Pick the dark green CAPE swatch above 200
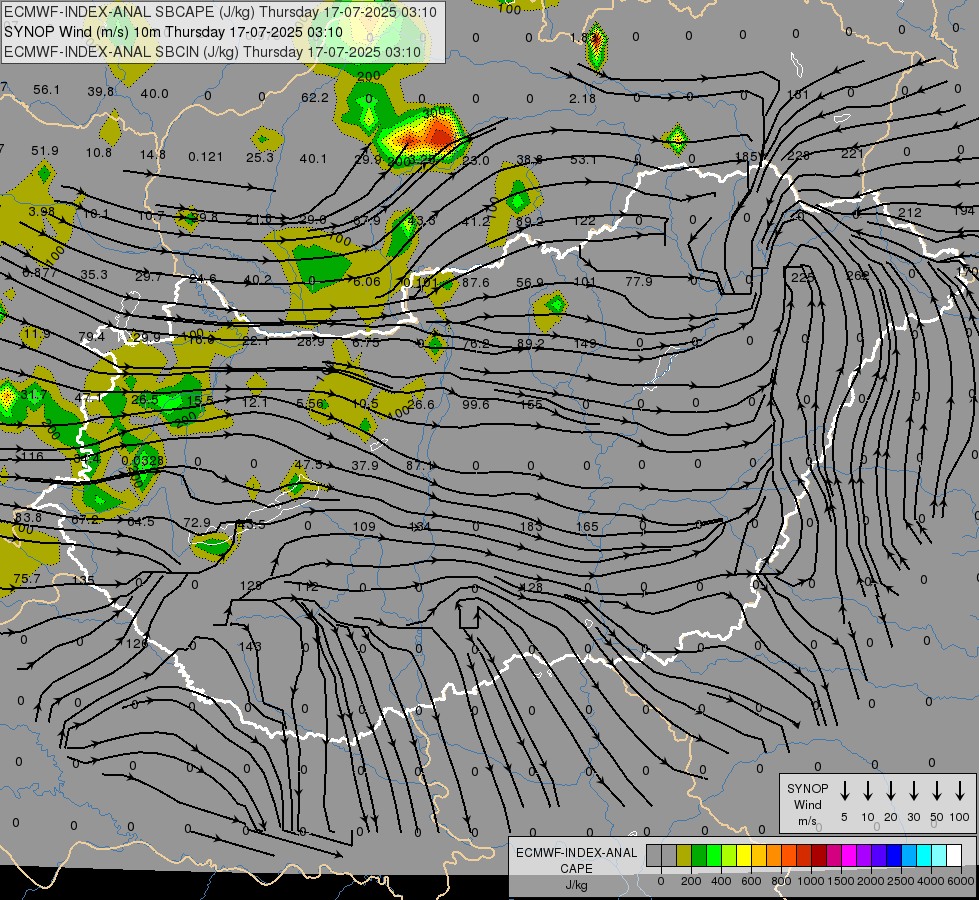Screen dimensions: 979x900 coord(699,856)
